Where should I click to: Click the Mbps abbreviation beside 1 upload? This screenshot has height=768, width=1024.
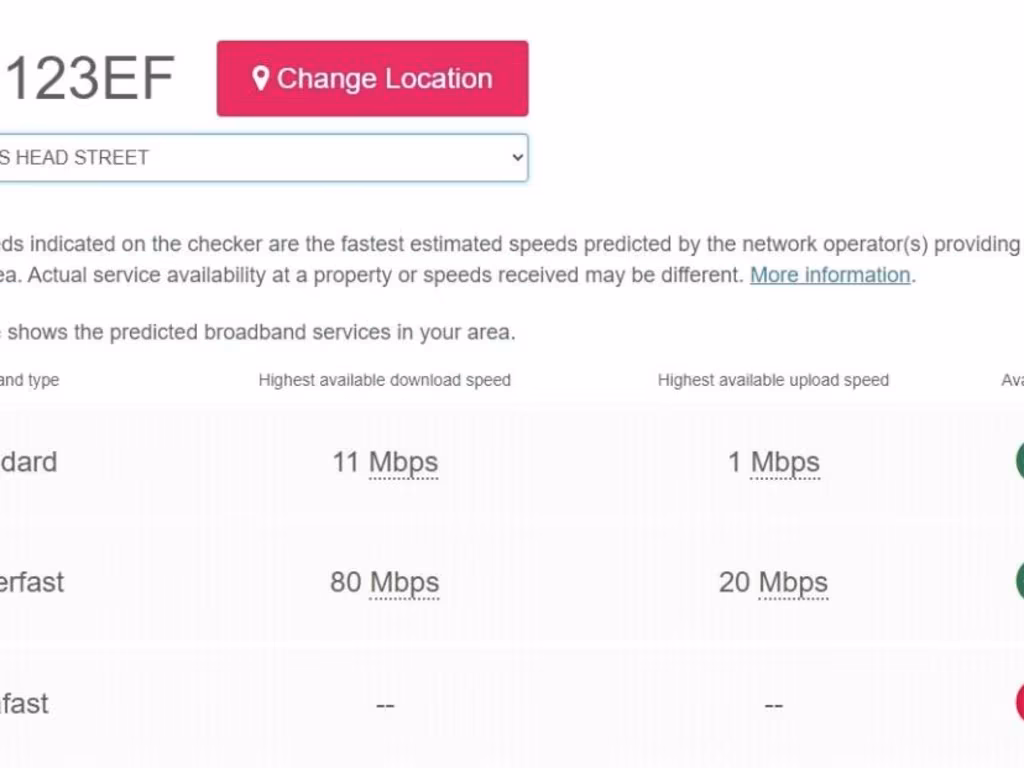[785, 463]
